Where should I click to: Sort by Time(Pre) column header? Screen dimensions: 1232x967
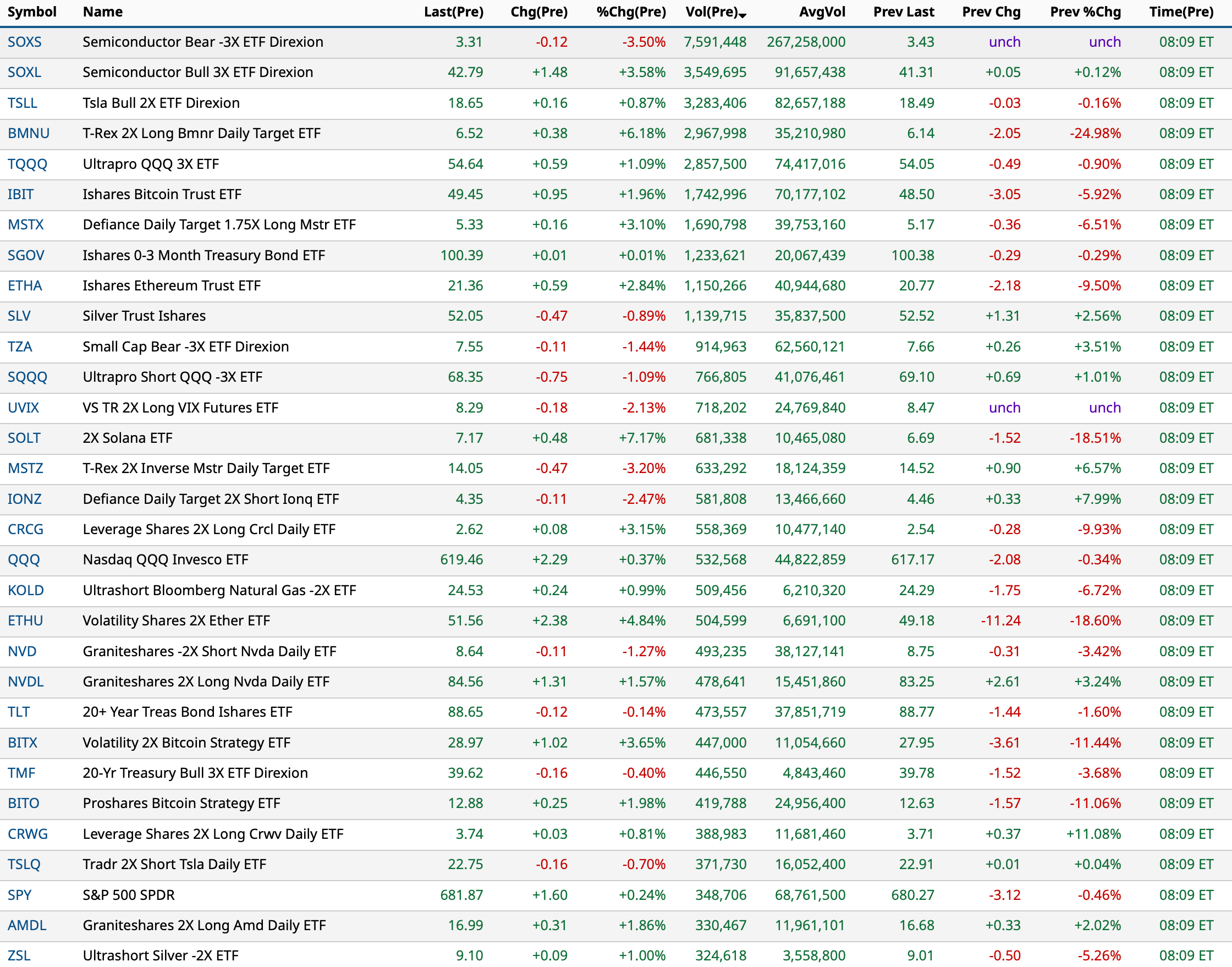(1180, 12)
